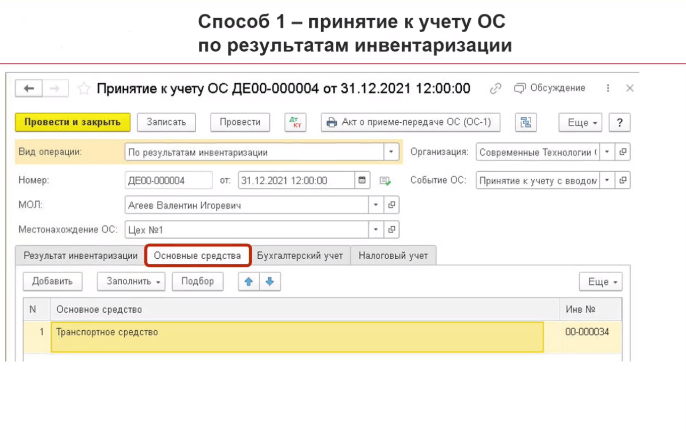The height and width of the screenshot is (432, 686).
Task: Expand Событие ОС dropdown list
Action: tap(606, 181)
